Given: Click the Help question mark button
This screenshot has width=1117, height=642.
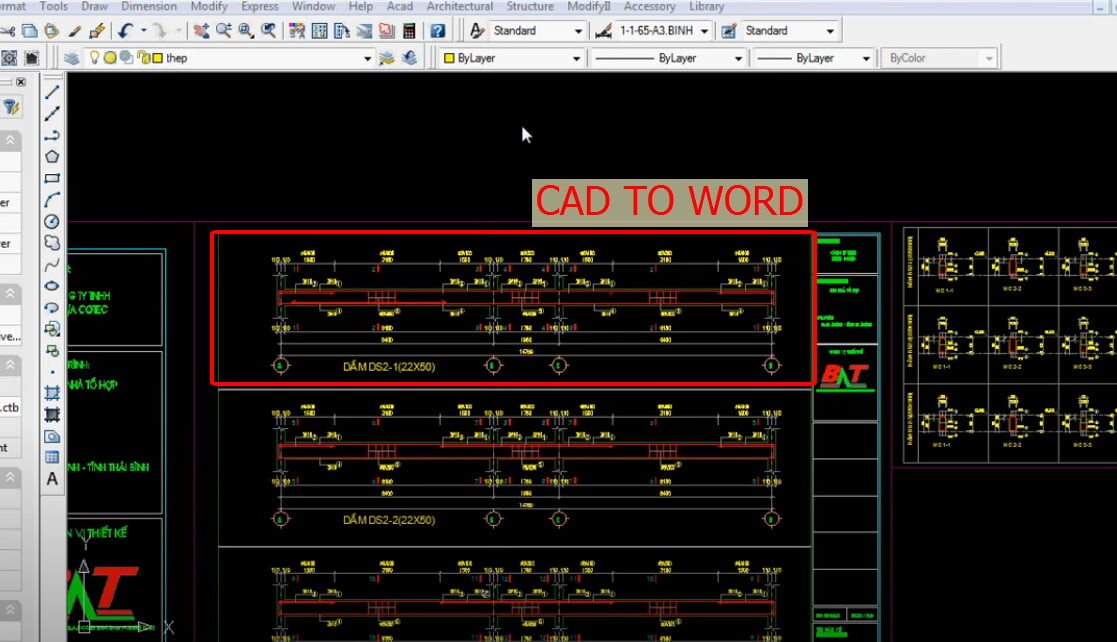Looking at the screenshot, I should [436, 30].
